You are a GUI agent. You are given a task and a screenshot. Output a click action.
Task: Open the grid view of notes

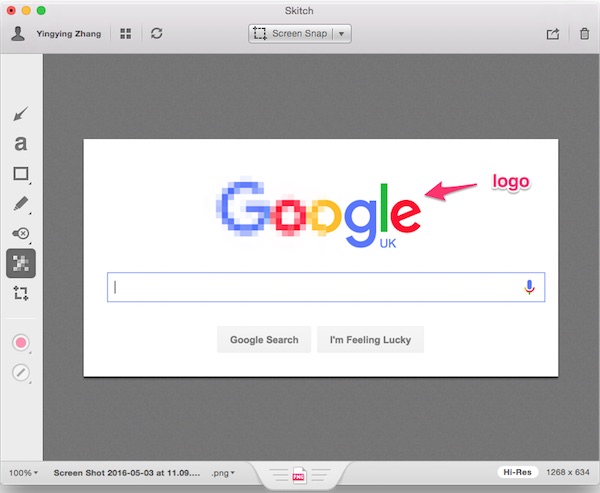126,34
